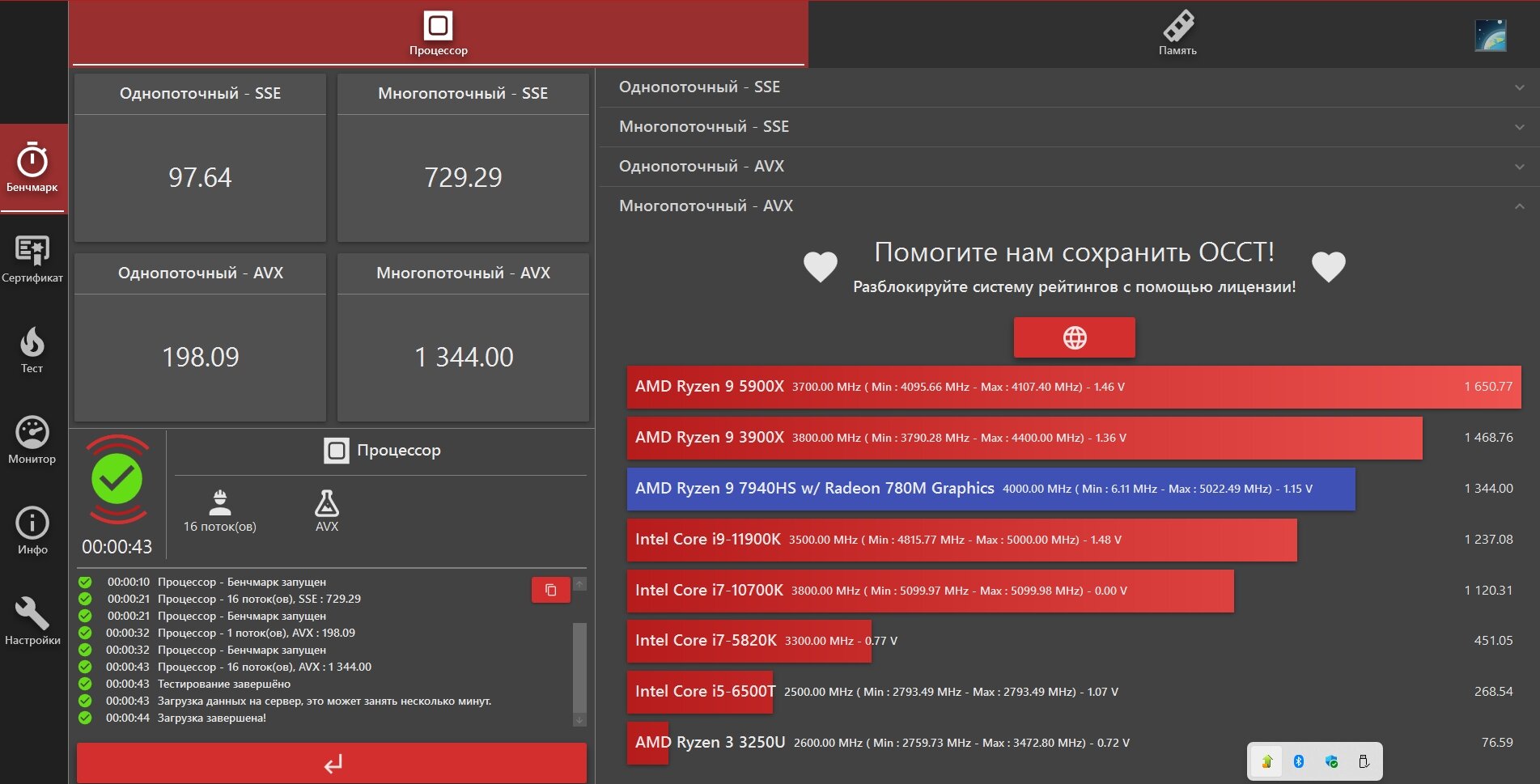Switch to the Процессор tab at the top
This screenshot has height=784, width=1540.
tap(439, 33)
